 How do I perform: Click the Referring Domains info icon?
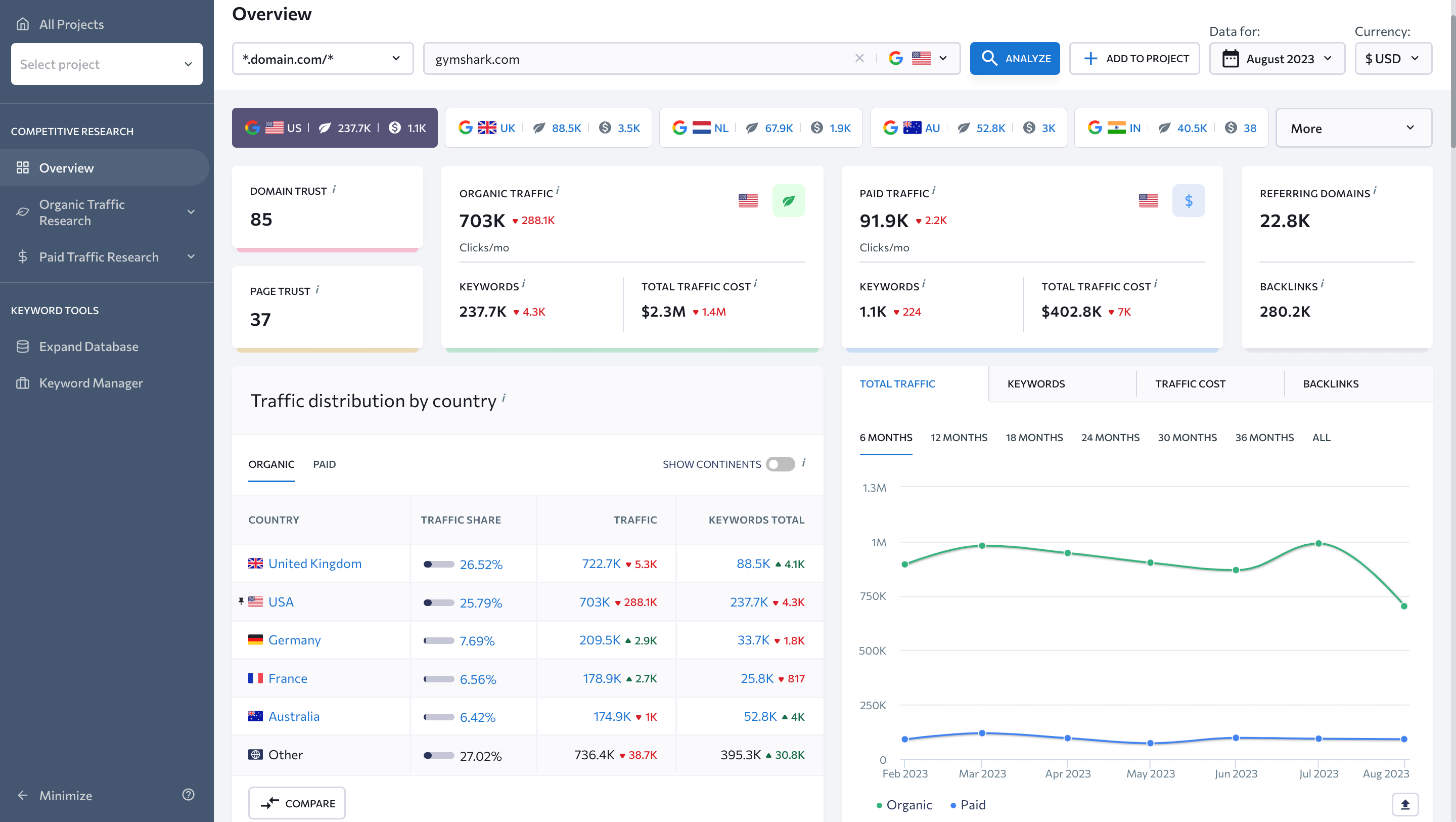[1375, 191]
